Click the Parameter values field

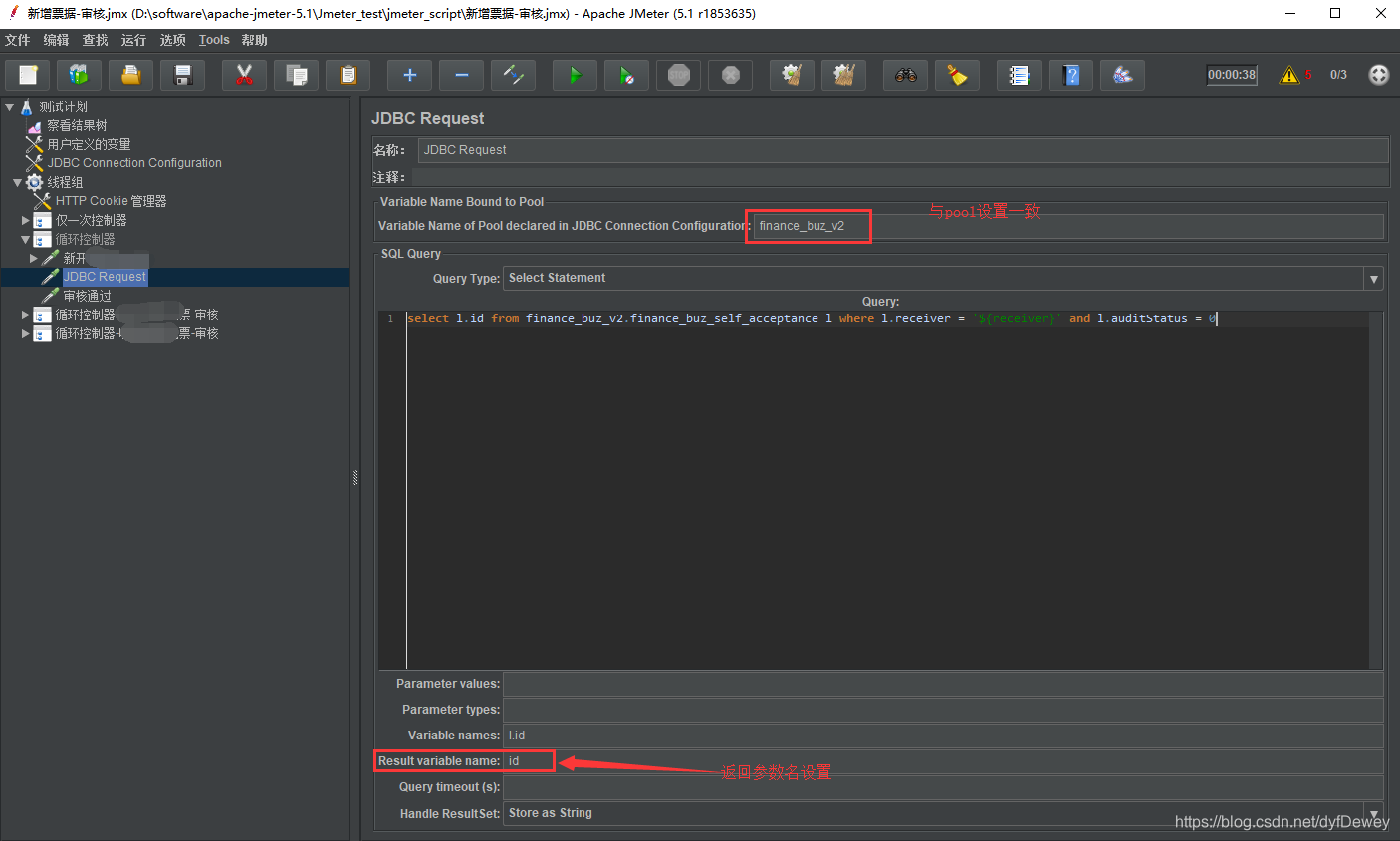(x=943, y=684)
